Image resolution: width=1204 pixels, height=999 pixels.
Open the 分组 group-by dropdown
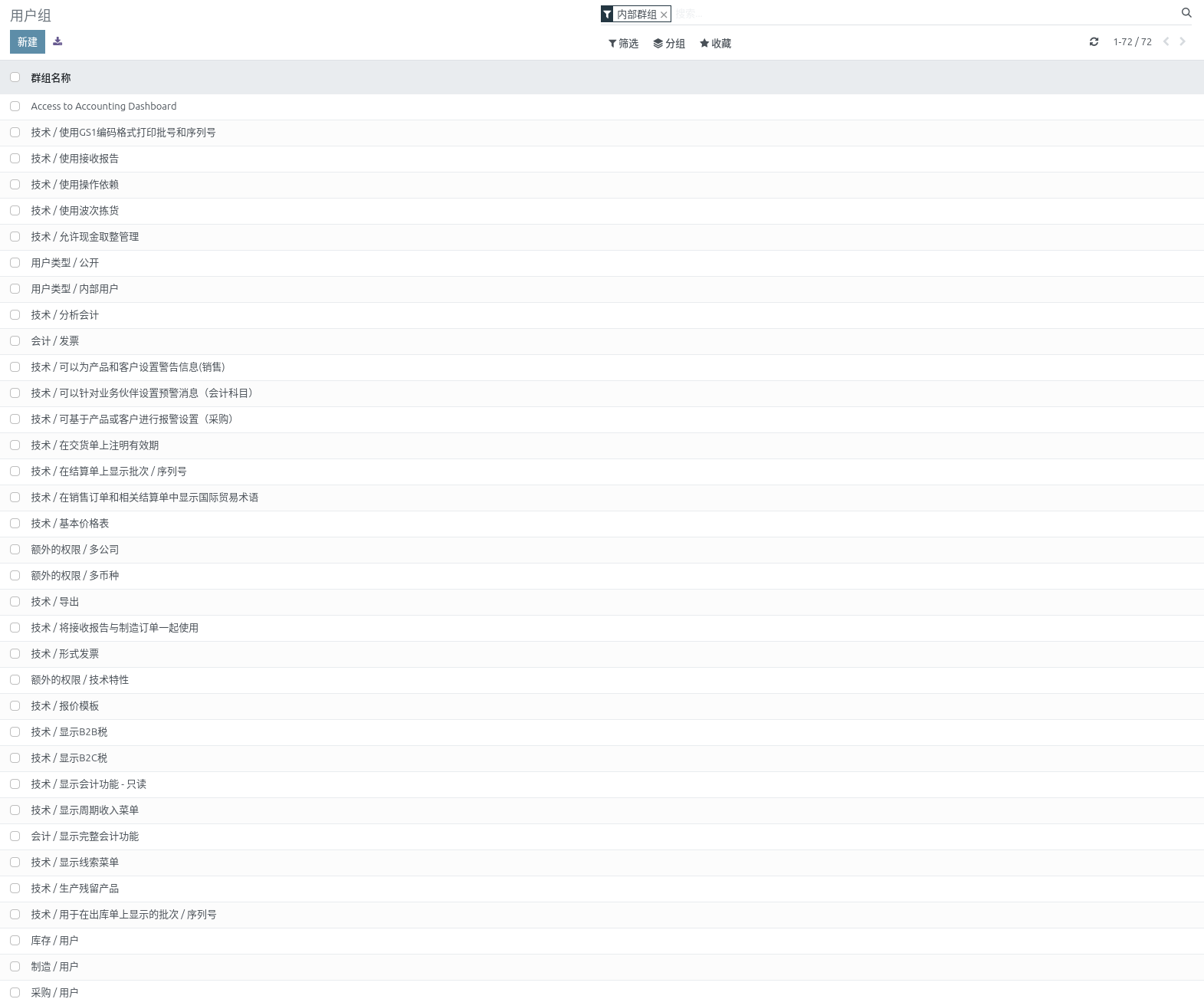tap(669, 44)
